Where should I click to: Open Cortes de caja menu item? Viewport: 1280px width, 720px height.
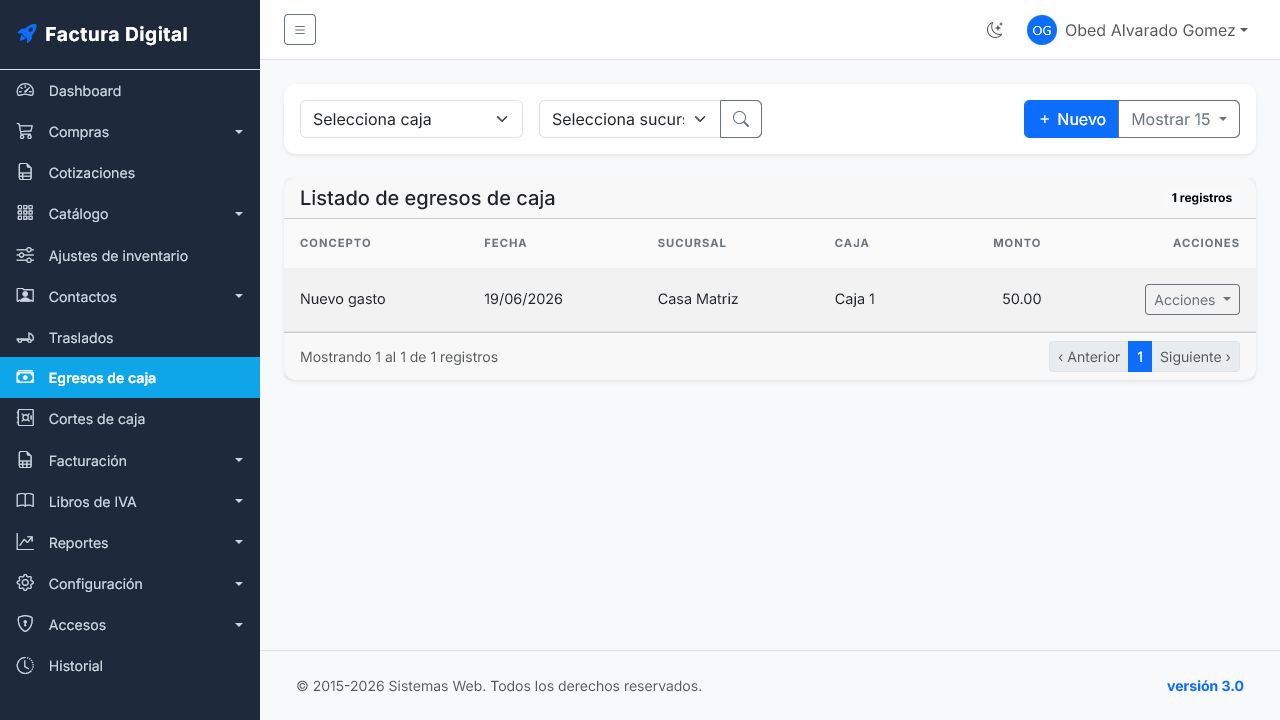pyautogui.click(x=130, y=419)
